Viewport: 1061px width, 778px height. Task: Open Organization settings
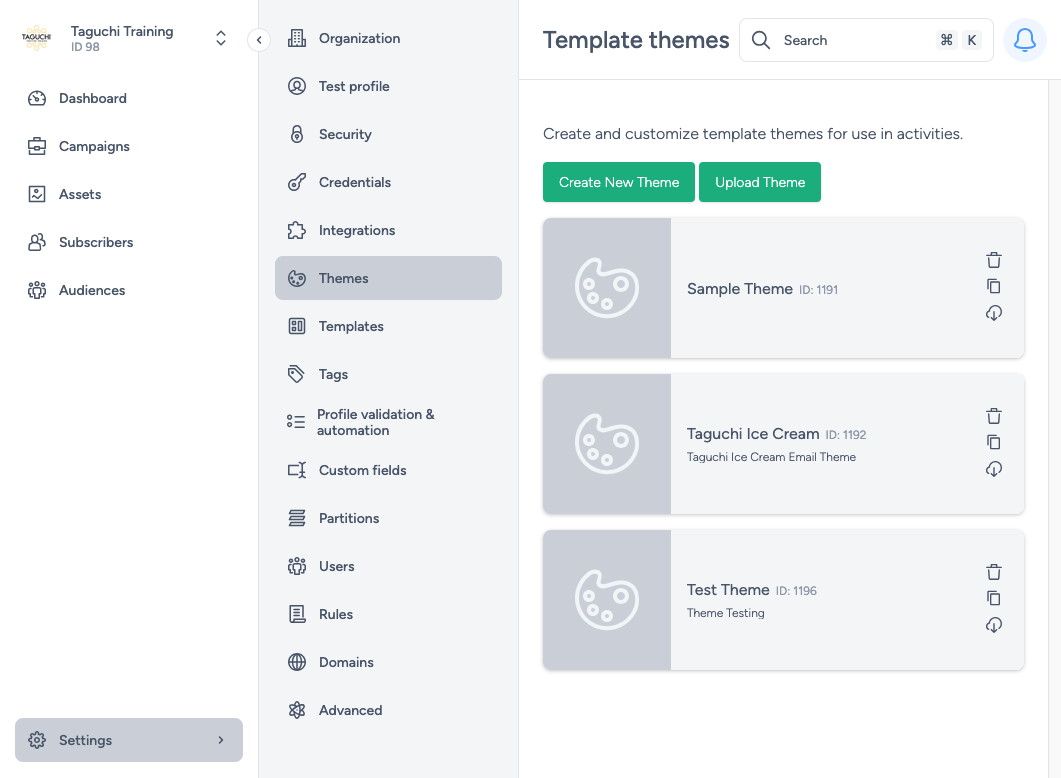(x=388, y=39)
